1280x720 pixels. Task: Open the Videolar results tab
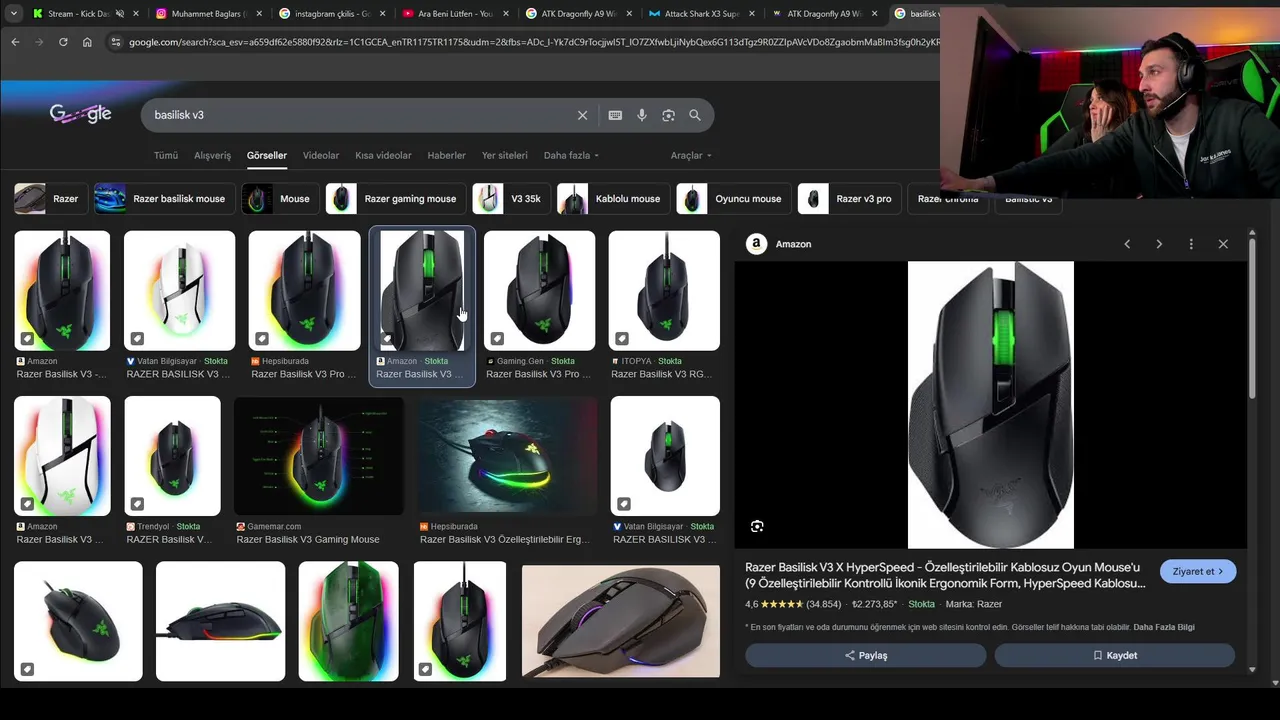click(x=321, y=155)
